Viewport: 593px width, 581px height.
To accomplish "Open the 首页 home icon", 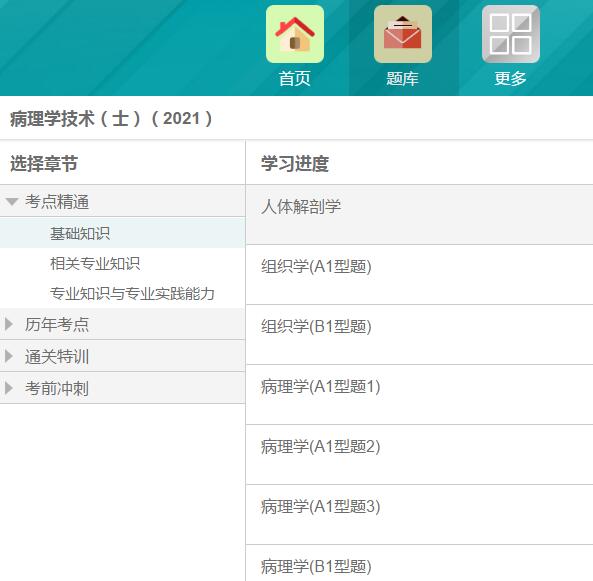I will (x=295, y=34).
